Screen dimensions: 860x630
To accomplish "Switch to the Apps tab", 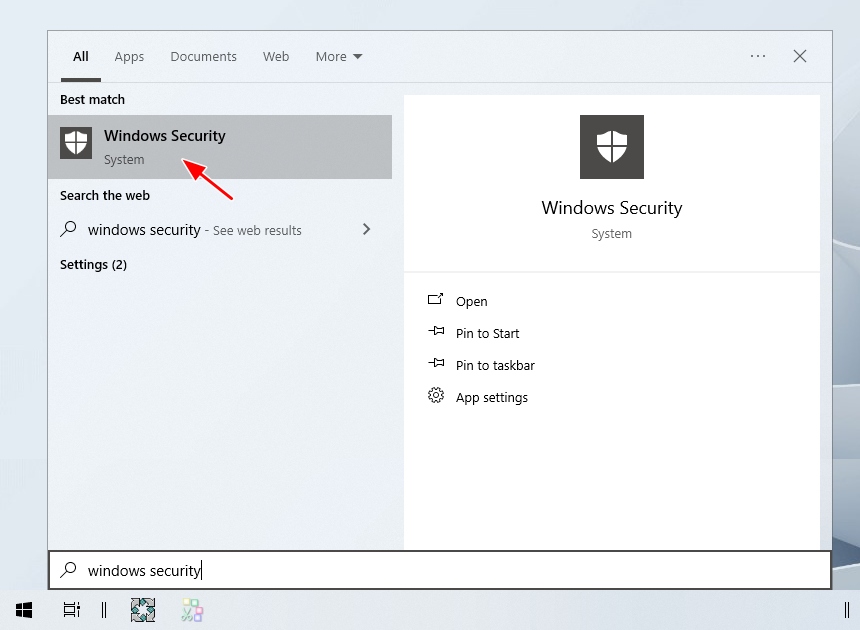I will [x=129, y=57].
